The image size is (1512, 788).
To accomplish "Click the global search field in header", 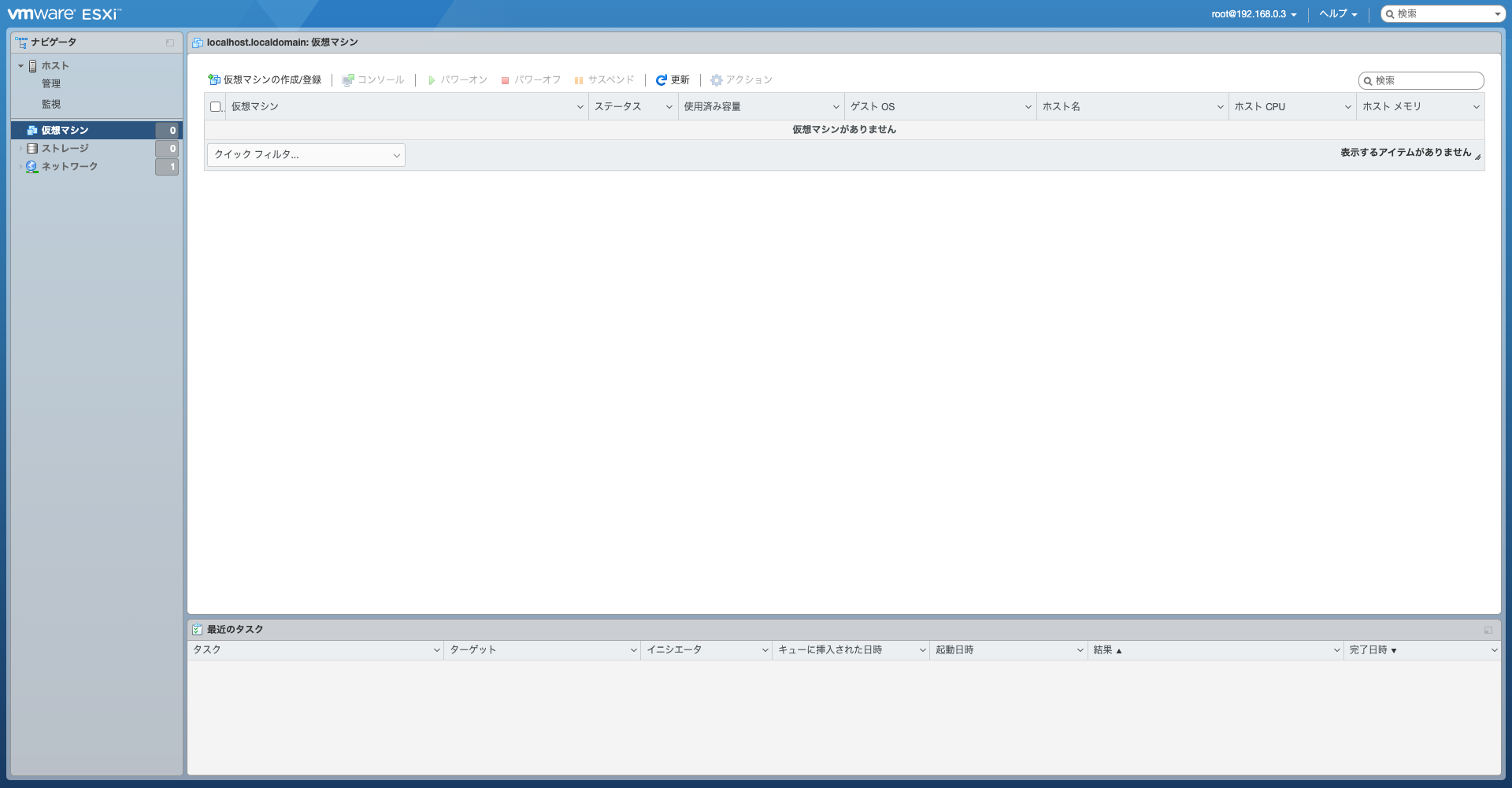I will click(1443, 14).
